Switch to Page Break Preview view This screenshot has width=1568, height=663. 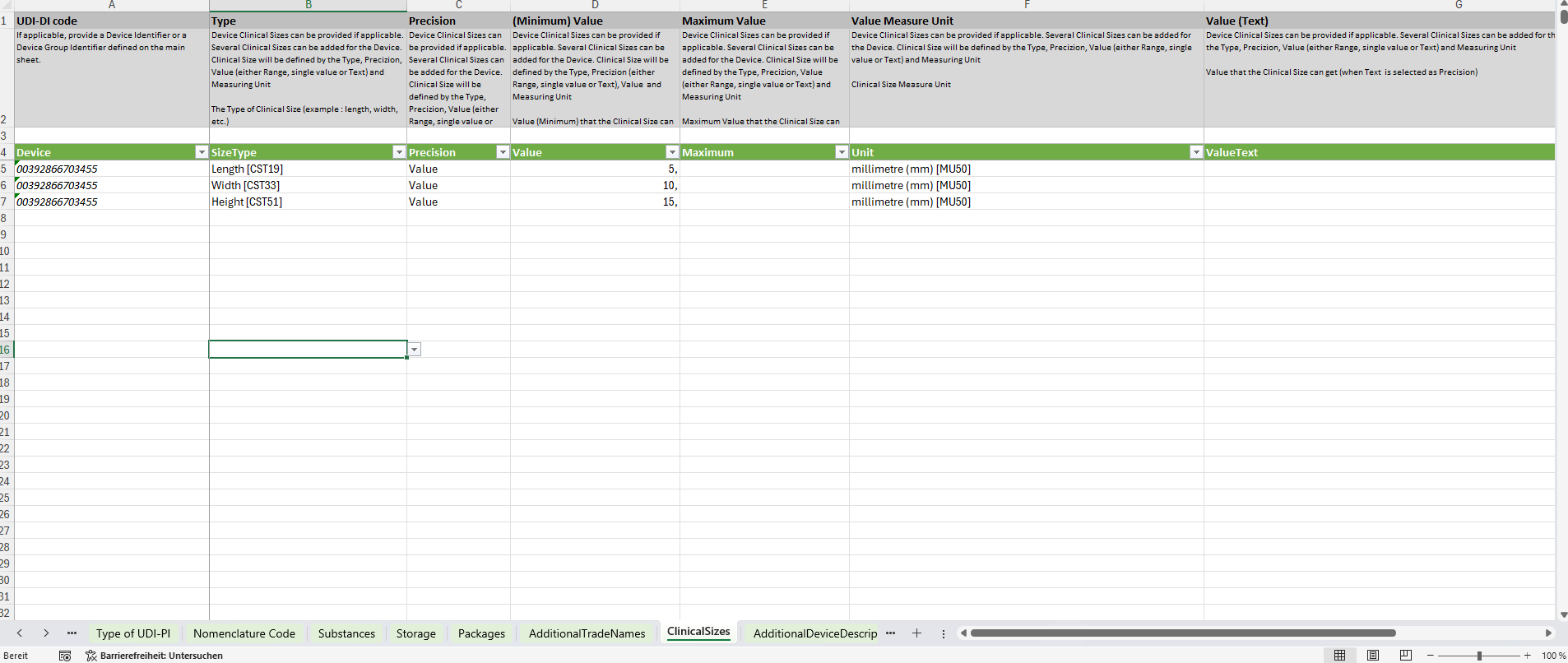[x=1406, y=656]
